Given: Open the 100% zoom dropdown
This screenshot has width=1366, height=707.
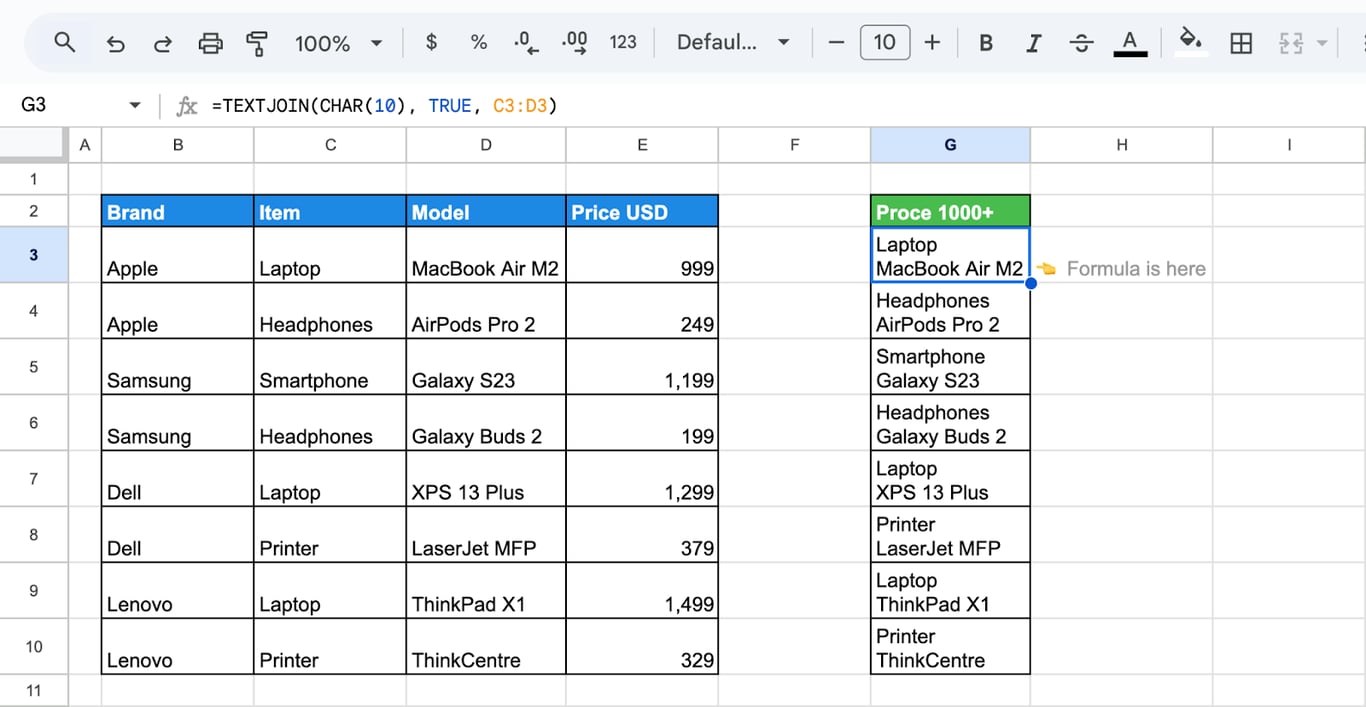Looking at the screenshot, I should (339, 43).
